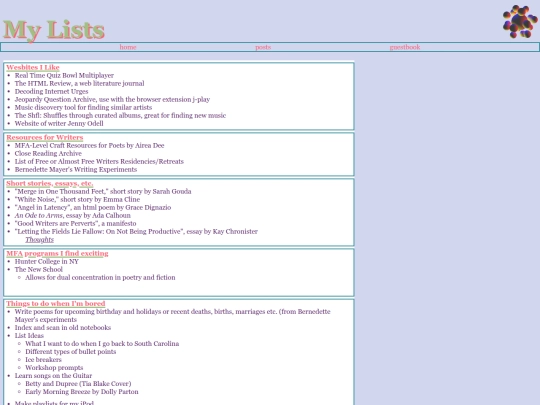Open Decoding Internet Urges
The image size is (540, 405).
(x=51, y=91)
